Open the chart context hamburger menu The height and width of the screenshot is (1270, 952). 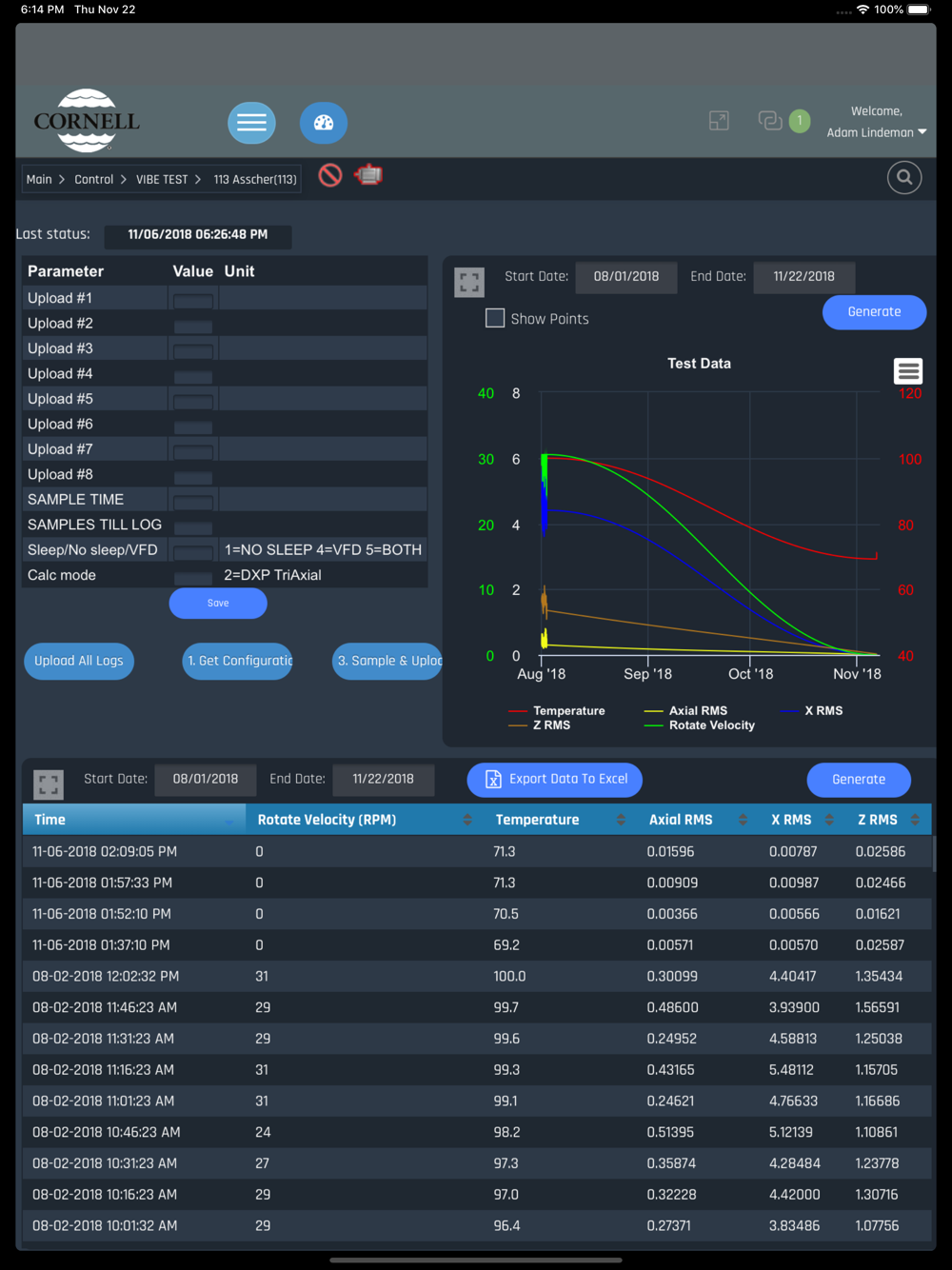(x=908, y=371)
